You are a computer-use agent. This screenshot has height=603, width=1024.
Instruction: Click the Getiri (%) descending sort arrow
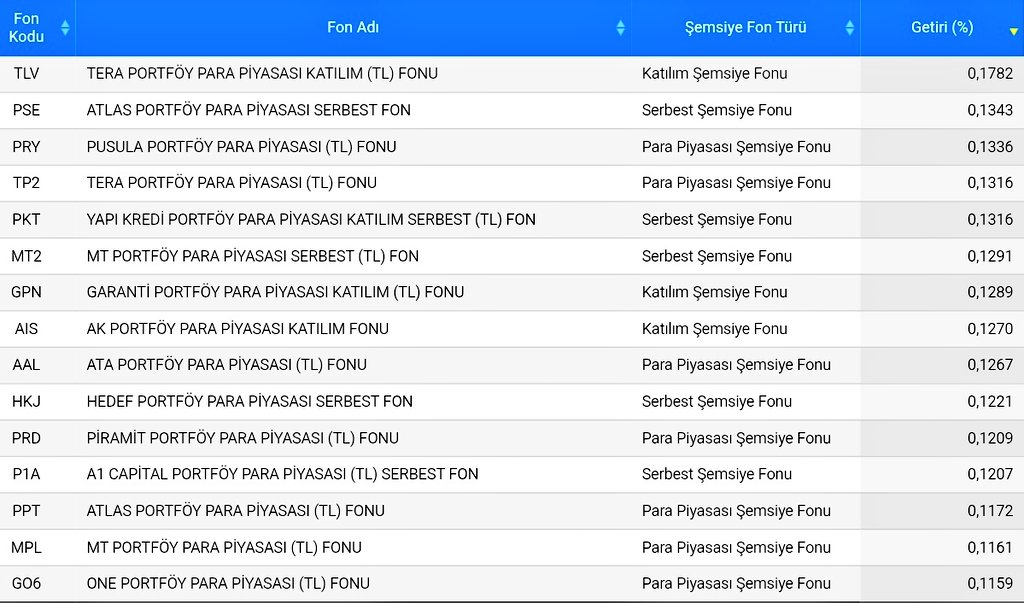1014,31
